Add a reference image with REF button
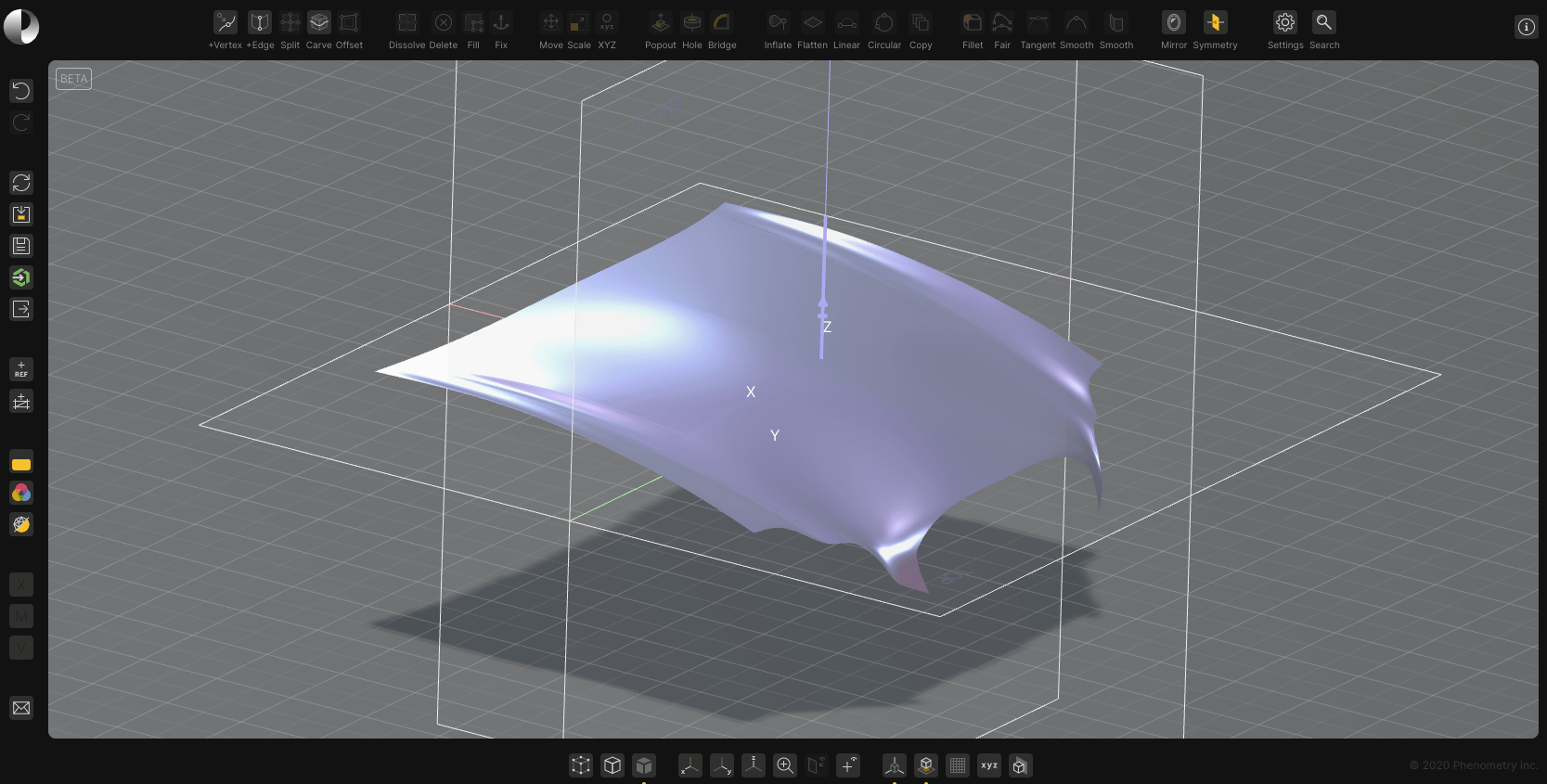 pos(21,369)
